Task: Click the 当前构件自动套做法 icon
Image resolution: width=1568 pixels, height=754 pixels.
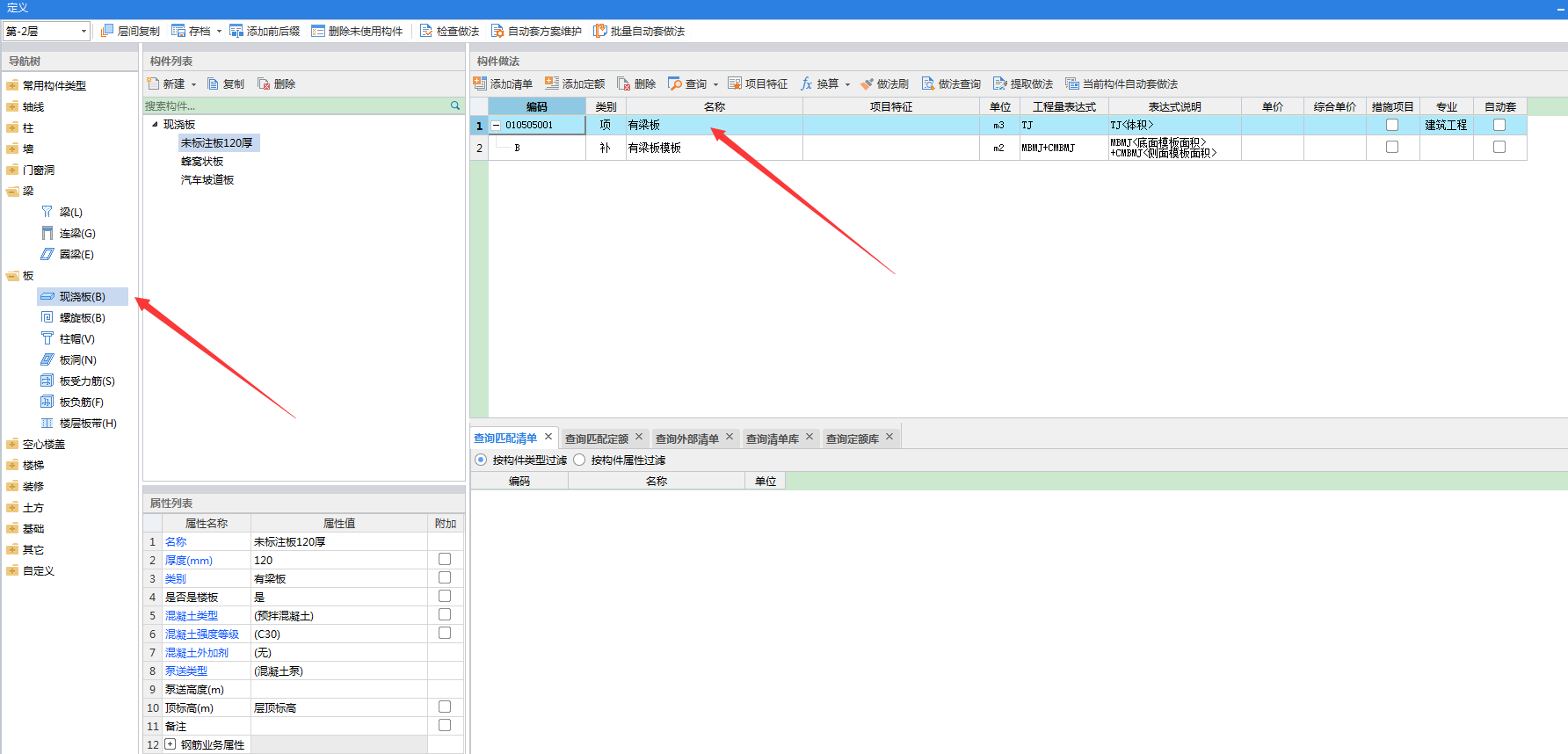Action: coord(1072,83)
